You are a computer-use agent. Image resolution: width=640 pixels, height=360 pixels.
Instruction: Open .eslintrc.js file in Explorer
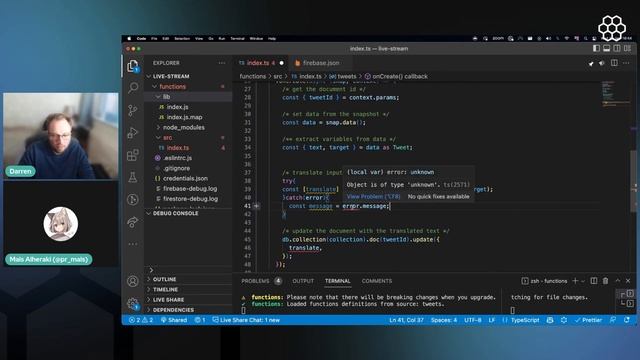(177, 158)
